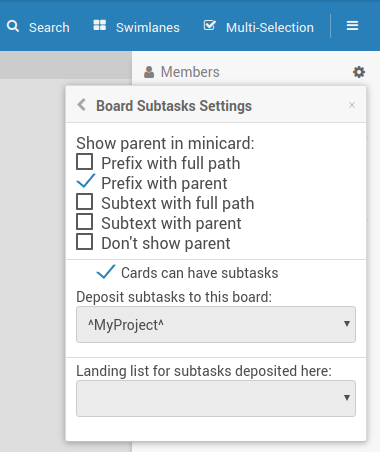Screen dimensions: 380x452
Task: Click the Swimlanes grid icon
Action: click(x=100, y=25)
